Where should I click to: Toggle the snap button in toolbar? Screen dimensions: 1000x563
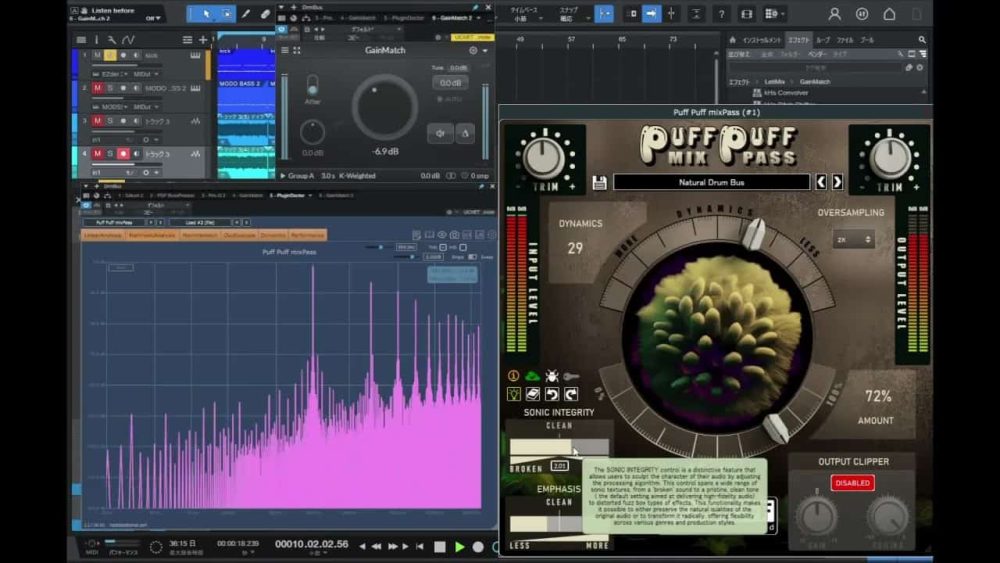click(x=603, y=13)
